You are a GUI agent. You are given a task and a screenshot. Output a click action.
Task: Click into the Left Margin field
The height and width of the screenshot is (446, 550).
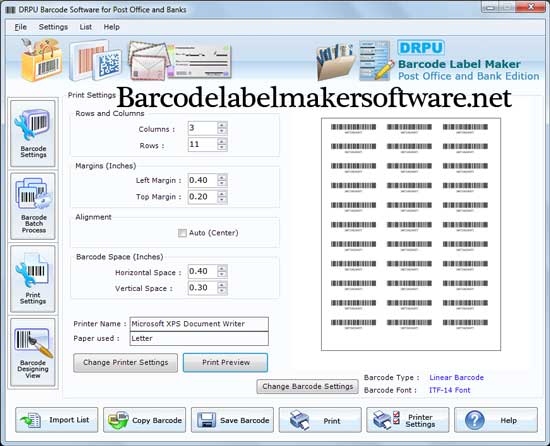203,181
